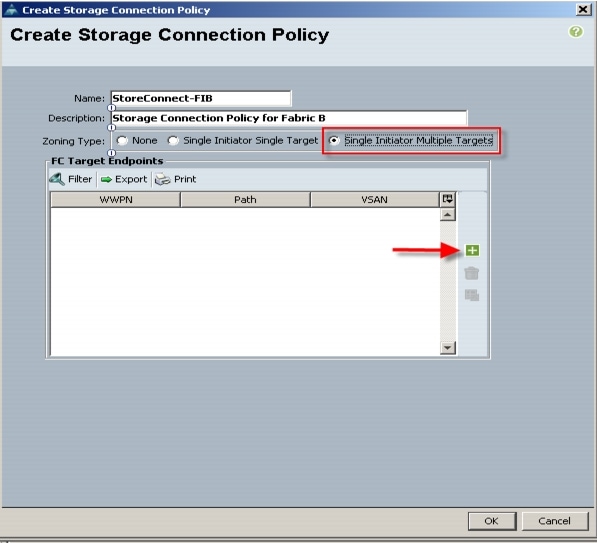597x543 pixels.
Task: Click the scroll down arrow of table
Action: point(447,348)
